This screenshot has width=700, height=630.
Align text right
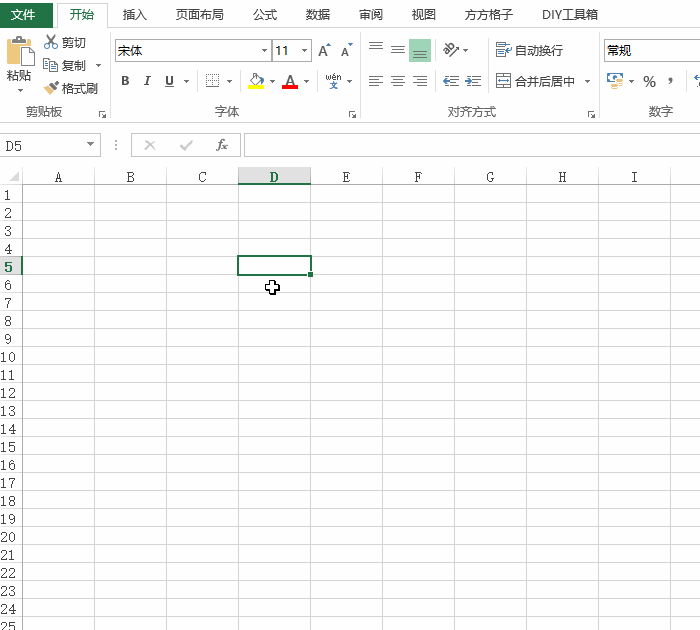(420, 81)
